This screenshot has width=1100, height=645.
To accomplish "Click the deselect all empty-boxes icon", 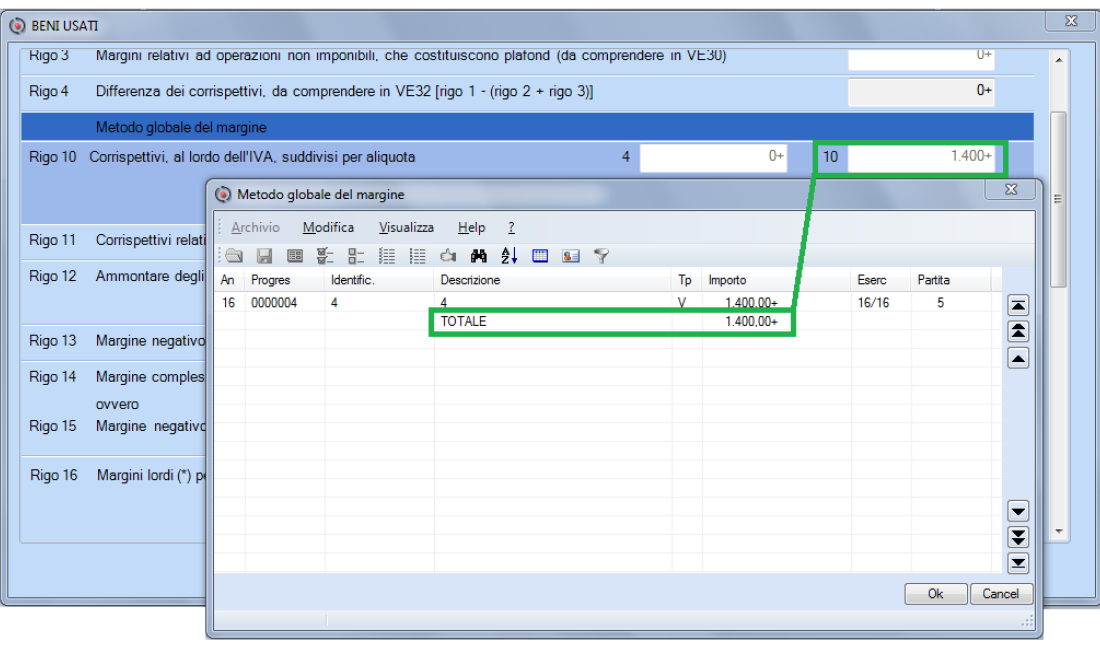I will point(356,256).
